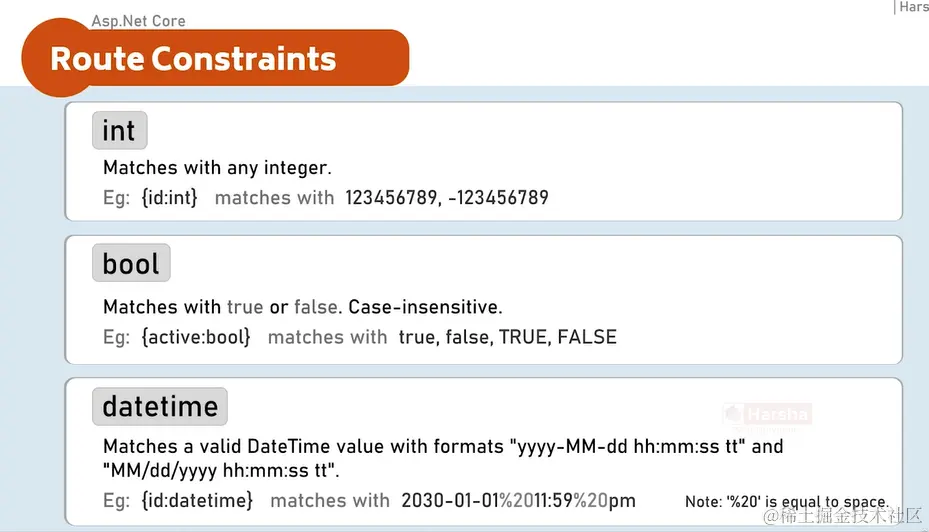Select the 'int' constraint label

click(120, 130)
